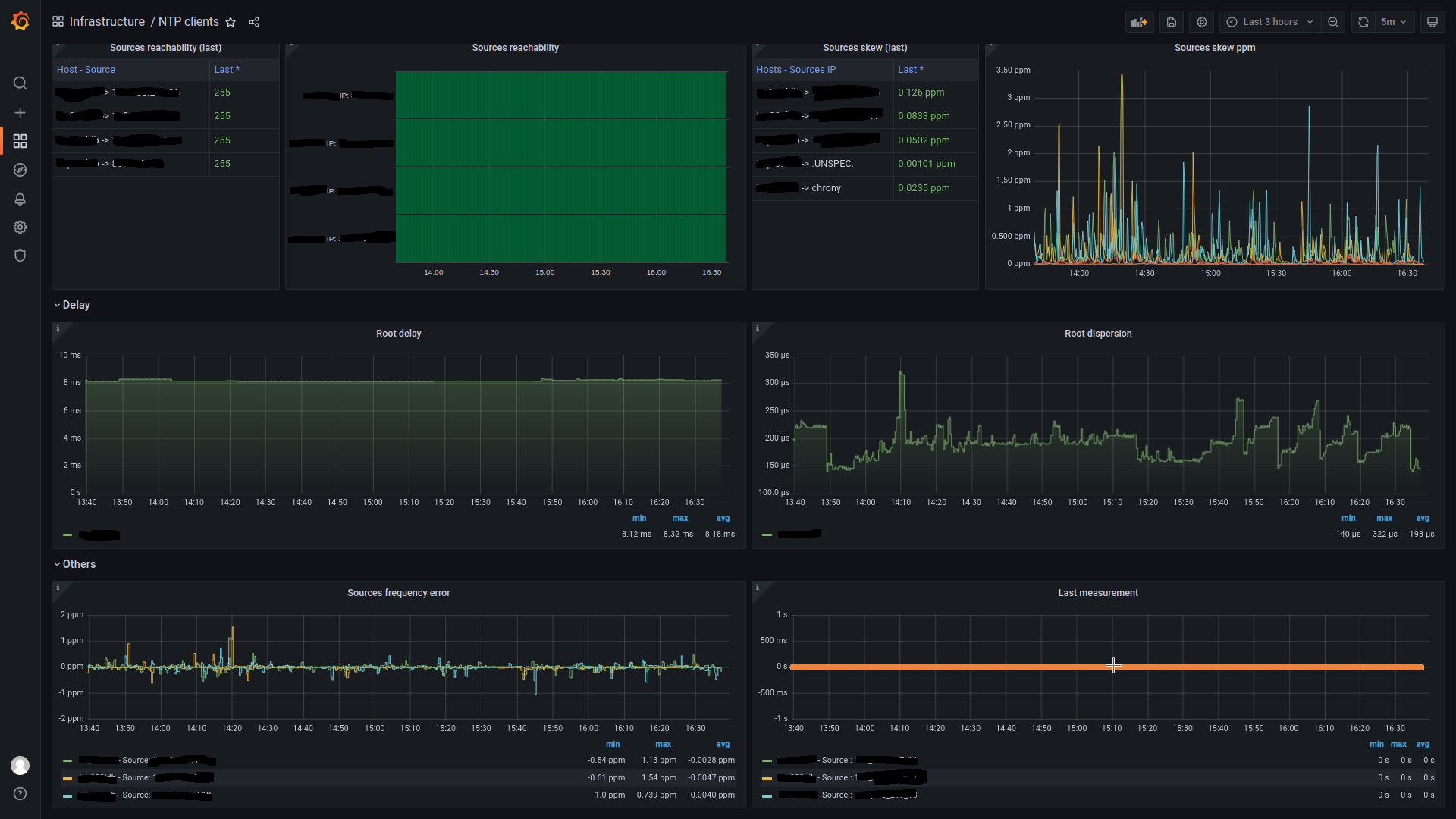Toggle the Root delay legend series
Viewport: 1456px width, 819px height.
(x=99, y=535)
